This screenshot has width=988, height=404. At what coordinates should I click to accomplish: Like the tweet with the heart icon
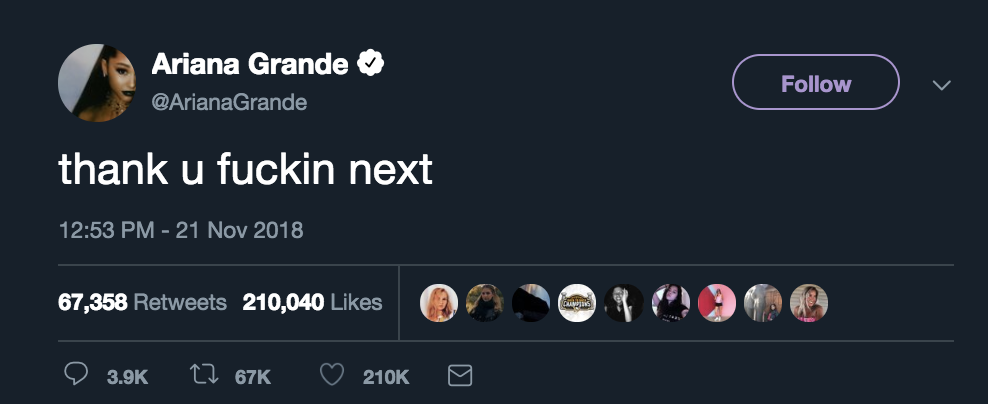[332, 376]
